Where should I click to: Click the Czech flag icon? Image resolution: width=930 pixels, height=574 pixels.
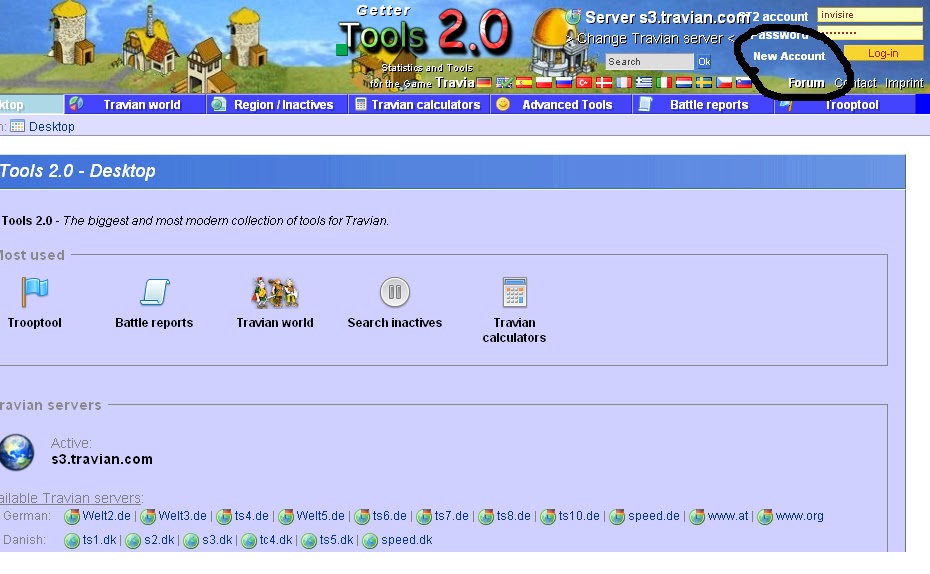pyautogui.click(x=724, y=82)
